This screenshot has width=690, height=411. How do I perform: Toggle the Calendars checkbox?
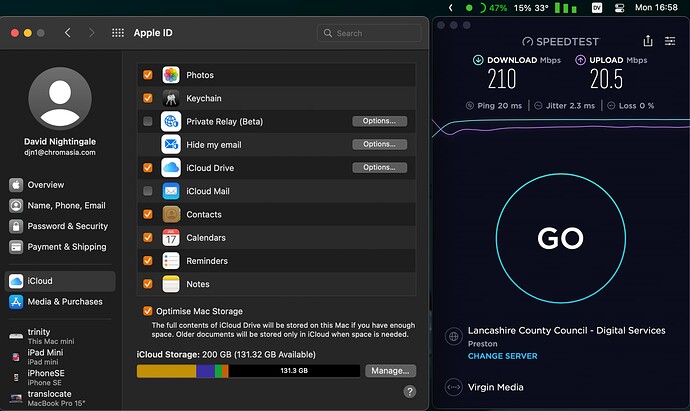[148, 238]
